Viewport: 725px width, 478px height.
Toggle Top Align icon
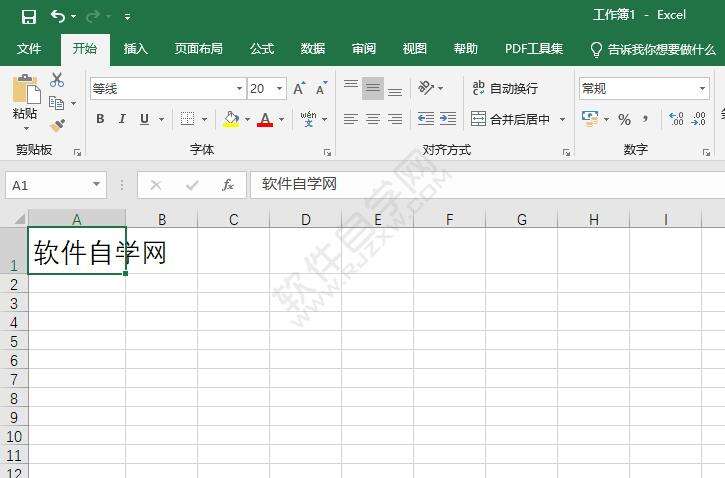(351, 84)
